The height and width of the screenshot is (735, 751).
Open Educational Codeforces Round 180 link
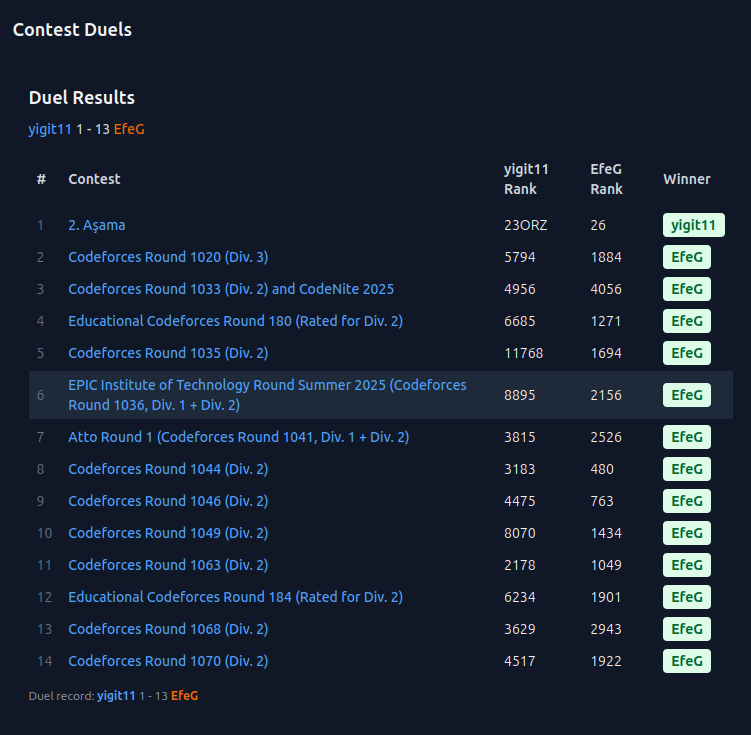tap(235, 321)
